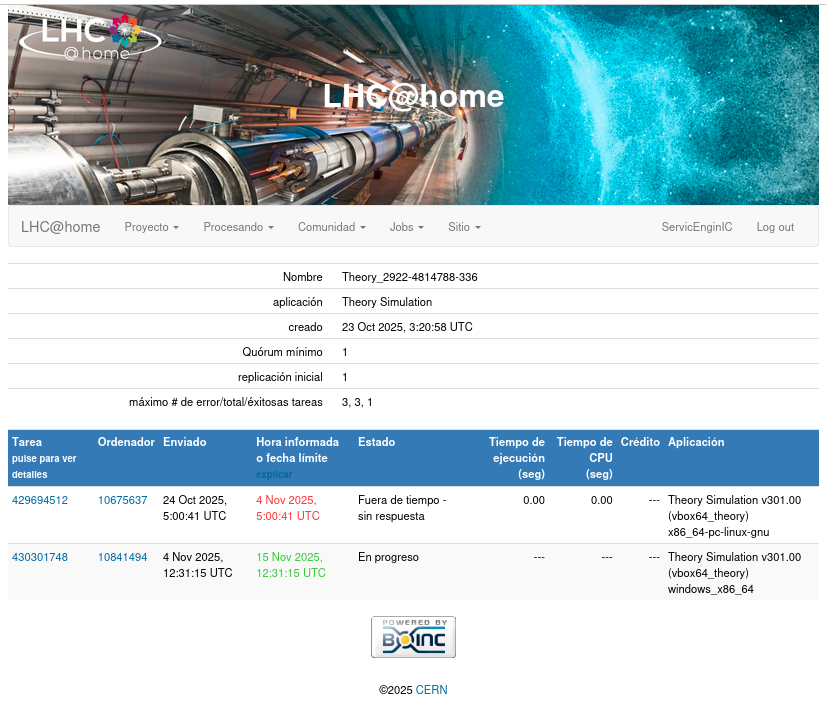Click the LHC@home logo in banner corner
The height and width of the screenshot is (703, 826).
(88, 36)
